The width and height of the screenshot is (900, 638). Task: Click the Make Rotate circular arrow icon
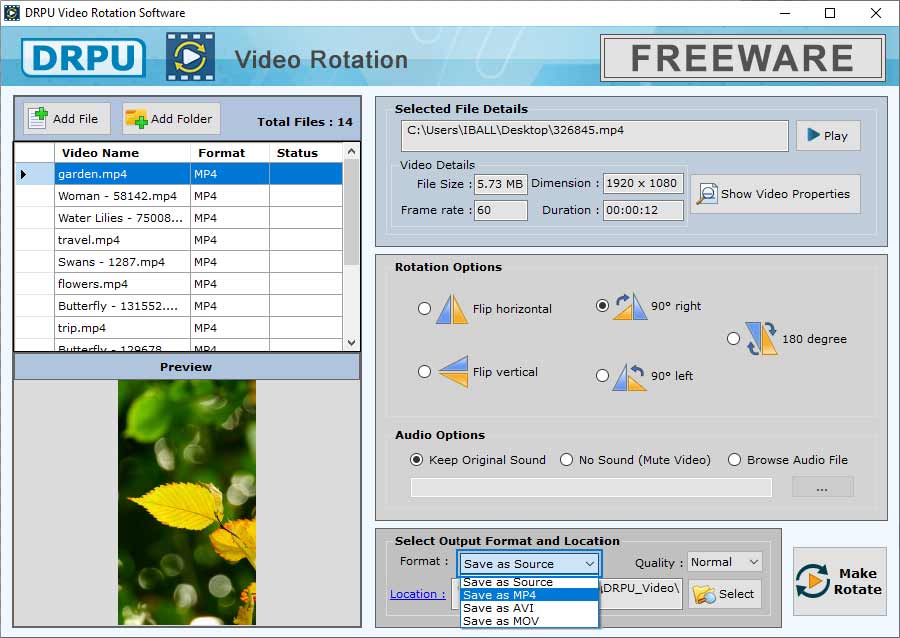pos(812,581)
